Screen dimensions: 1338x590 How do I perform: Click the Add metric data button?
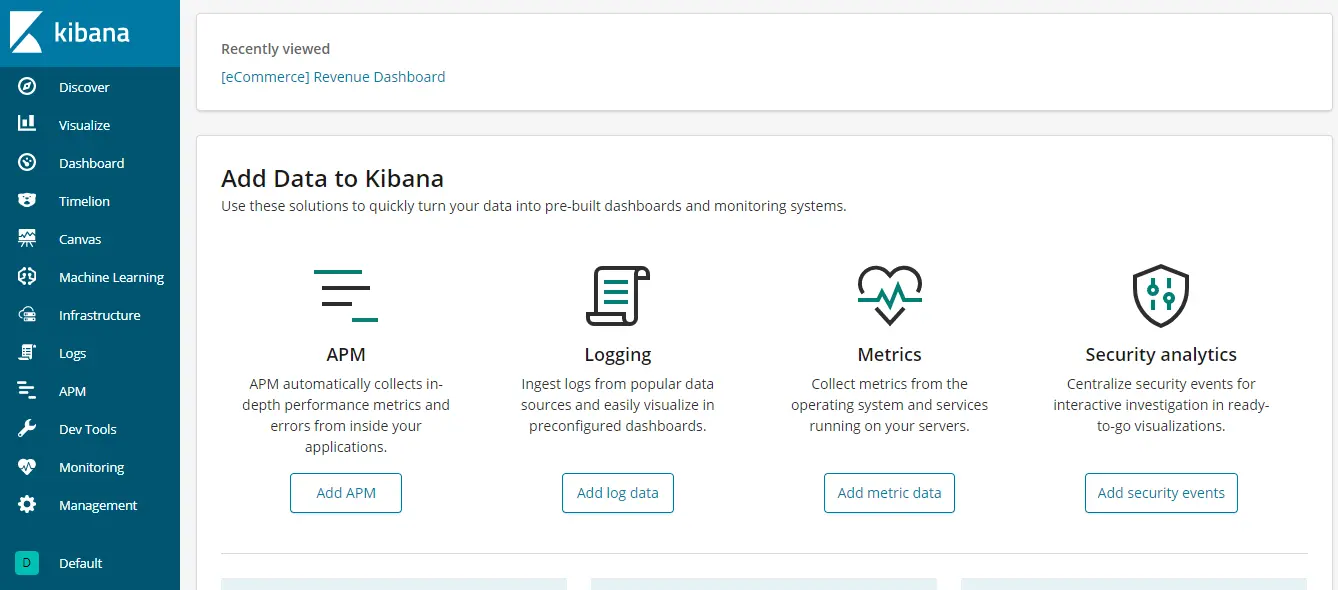pyautogui.click(x=889, y=493)
